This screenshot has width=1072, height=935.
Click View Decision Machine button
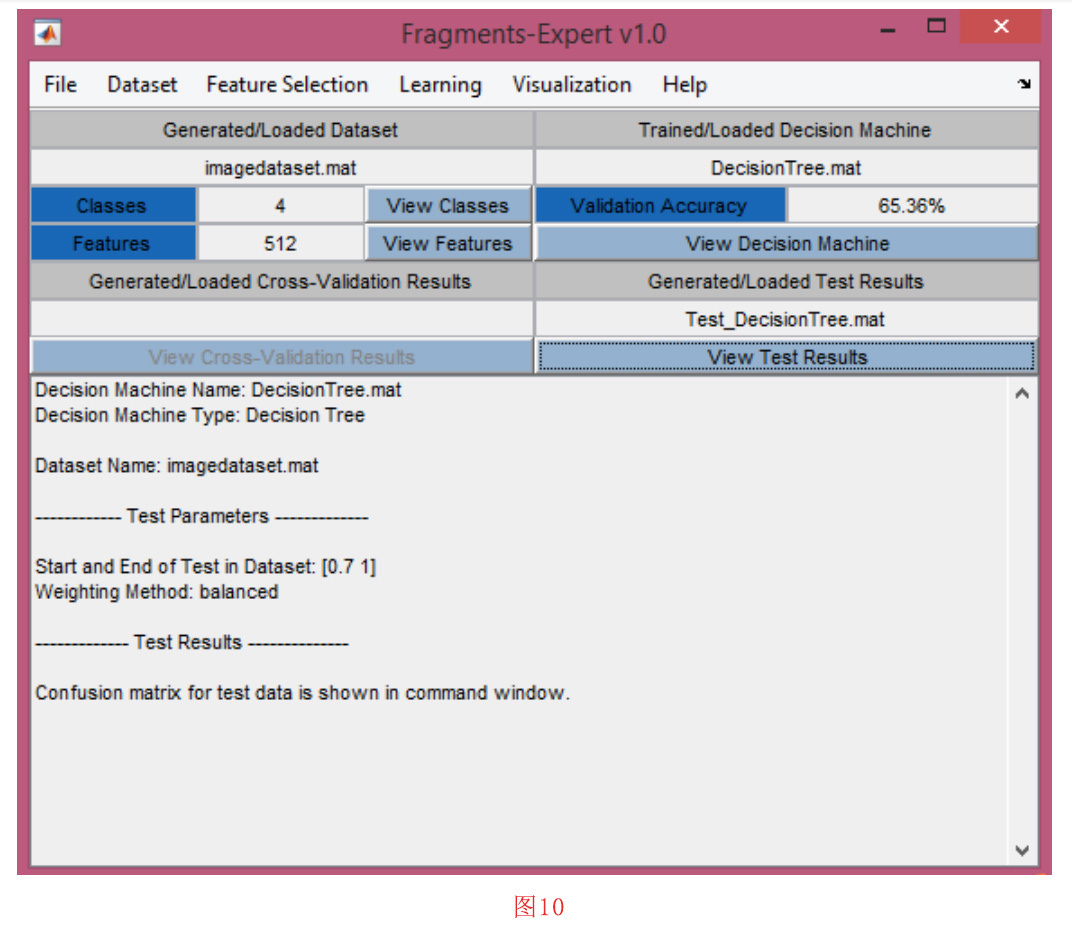(x=787, y=243)
